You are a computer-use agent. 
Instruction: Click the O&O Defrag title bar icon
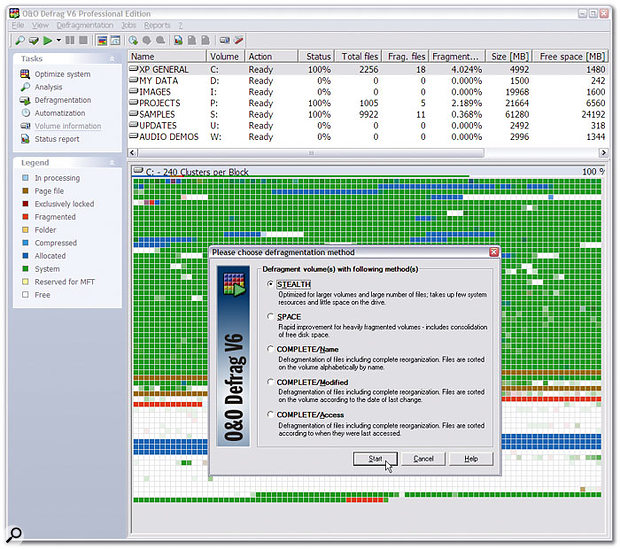pos(14,13)
